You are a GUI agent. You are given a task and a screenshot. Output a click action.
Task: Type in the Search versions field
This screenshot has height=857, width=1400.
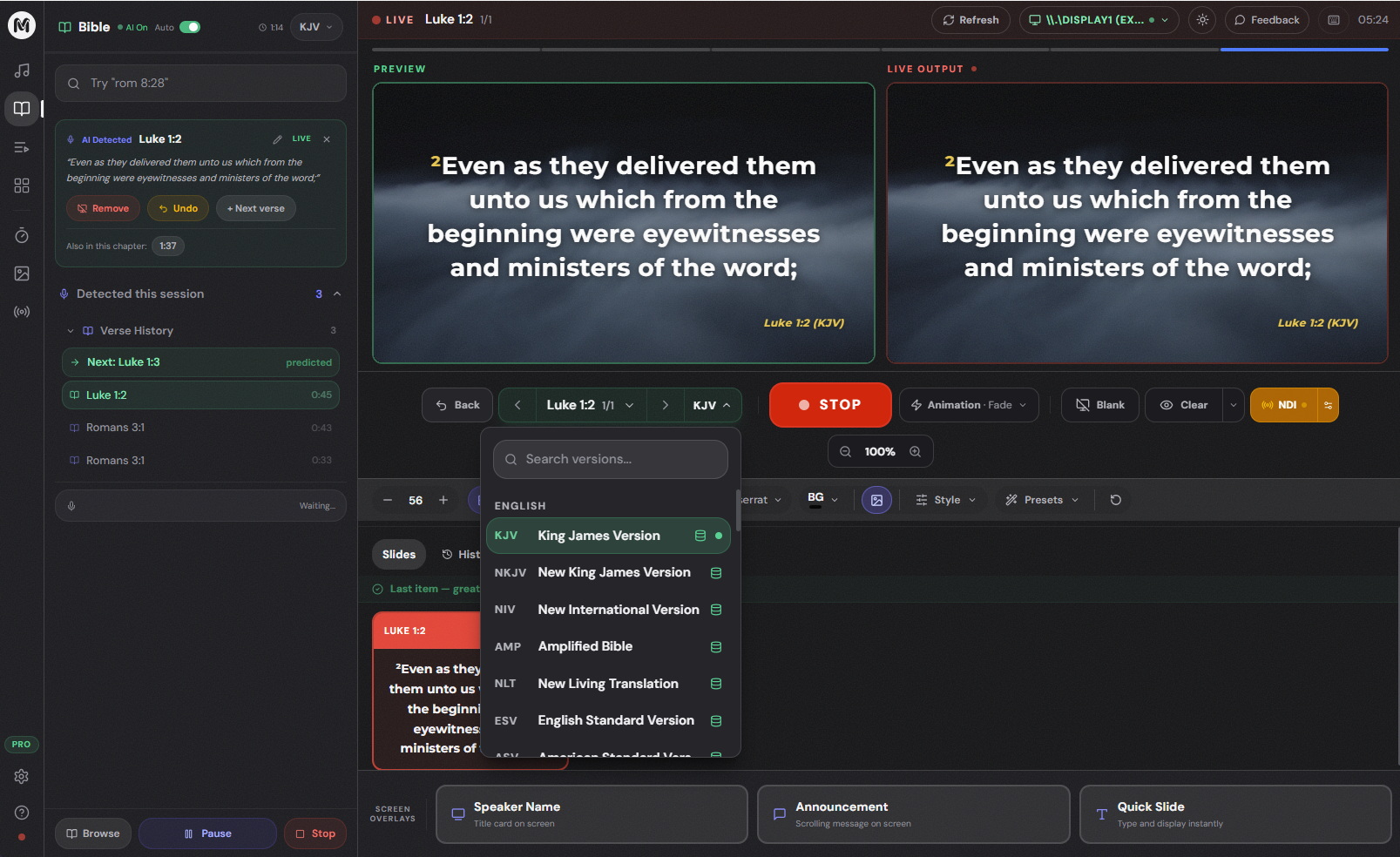point(610,459)
